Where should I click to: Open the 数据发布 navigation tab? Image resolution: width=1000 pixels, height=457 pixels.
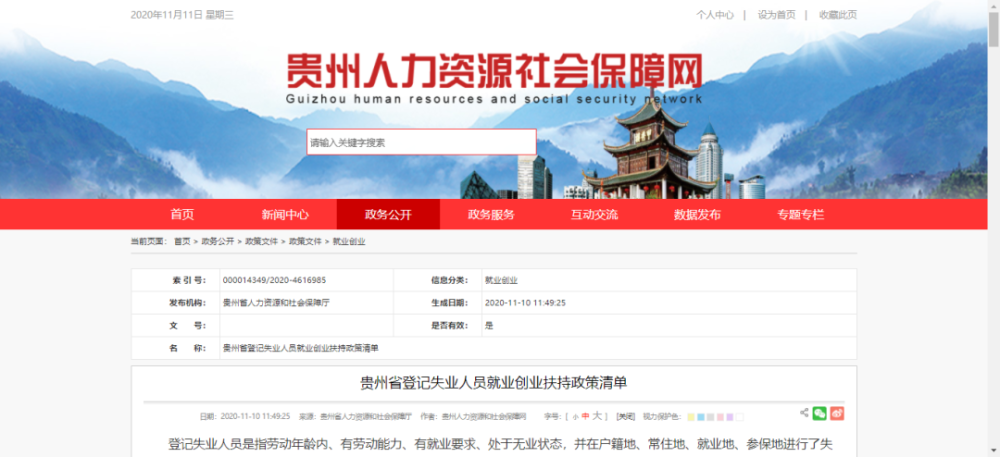tap(697, 214)
